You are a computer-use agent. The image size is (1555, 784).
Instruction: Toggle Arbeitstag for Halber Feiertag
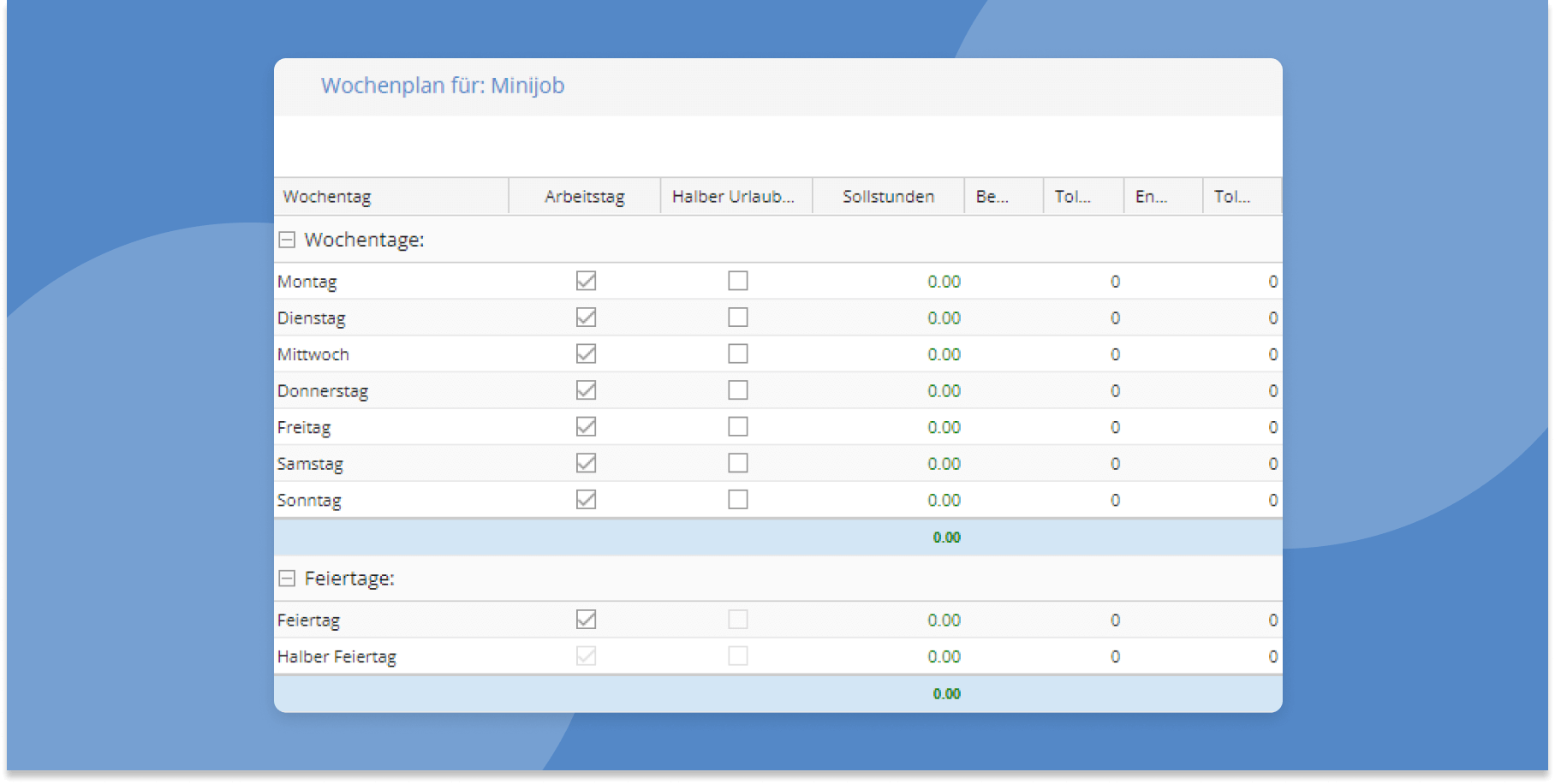click(587, 655)
